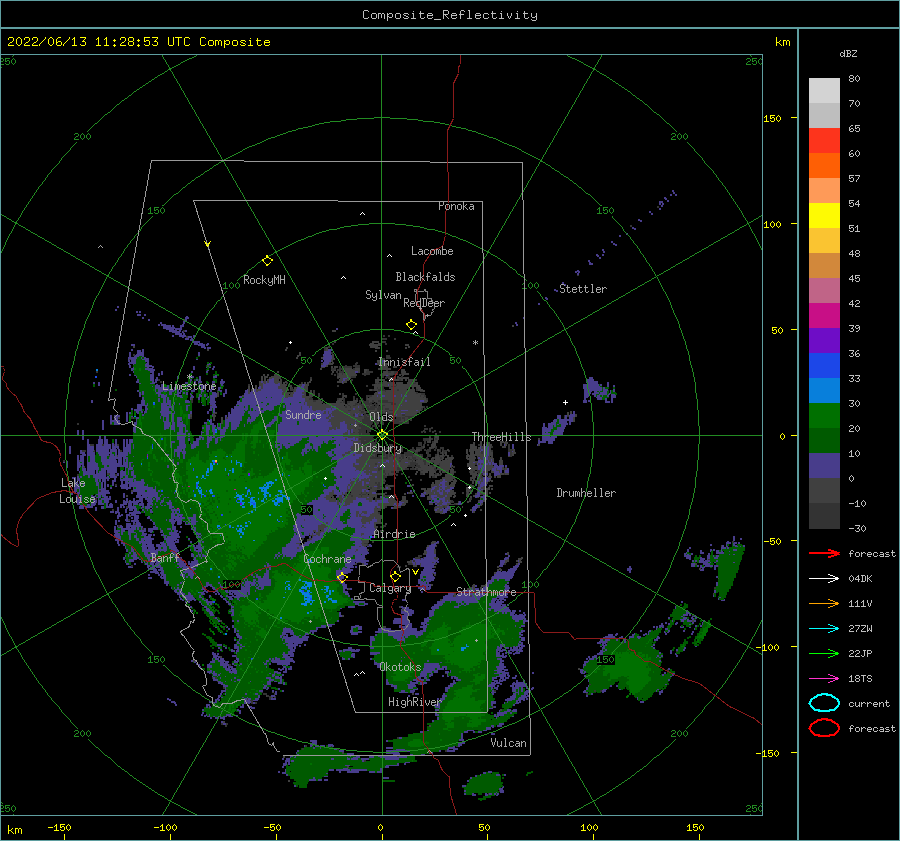Click the Cochrane town label
900x841 pixels.
(x=327, y=559)
